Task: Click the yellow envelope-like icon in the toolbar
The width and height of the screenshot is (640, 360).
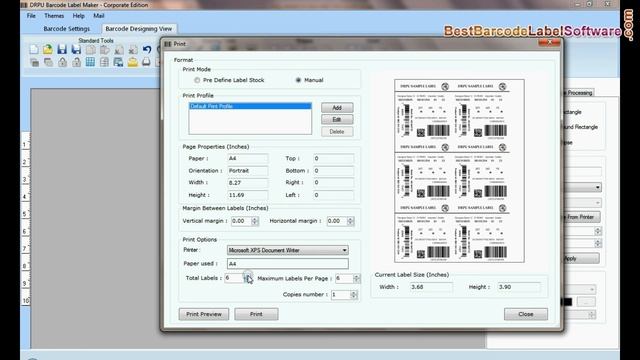Action: click(x=133, y=62)
